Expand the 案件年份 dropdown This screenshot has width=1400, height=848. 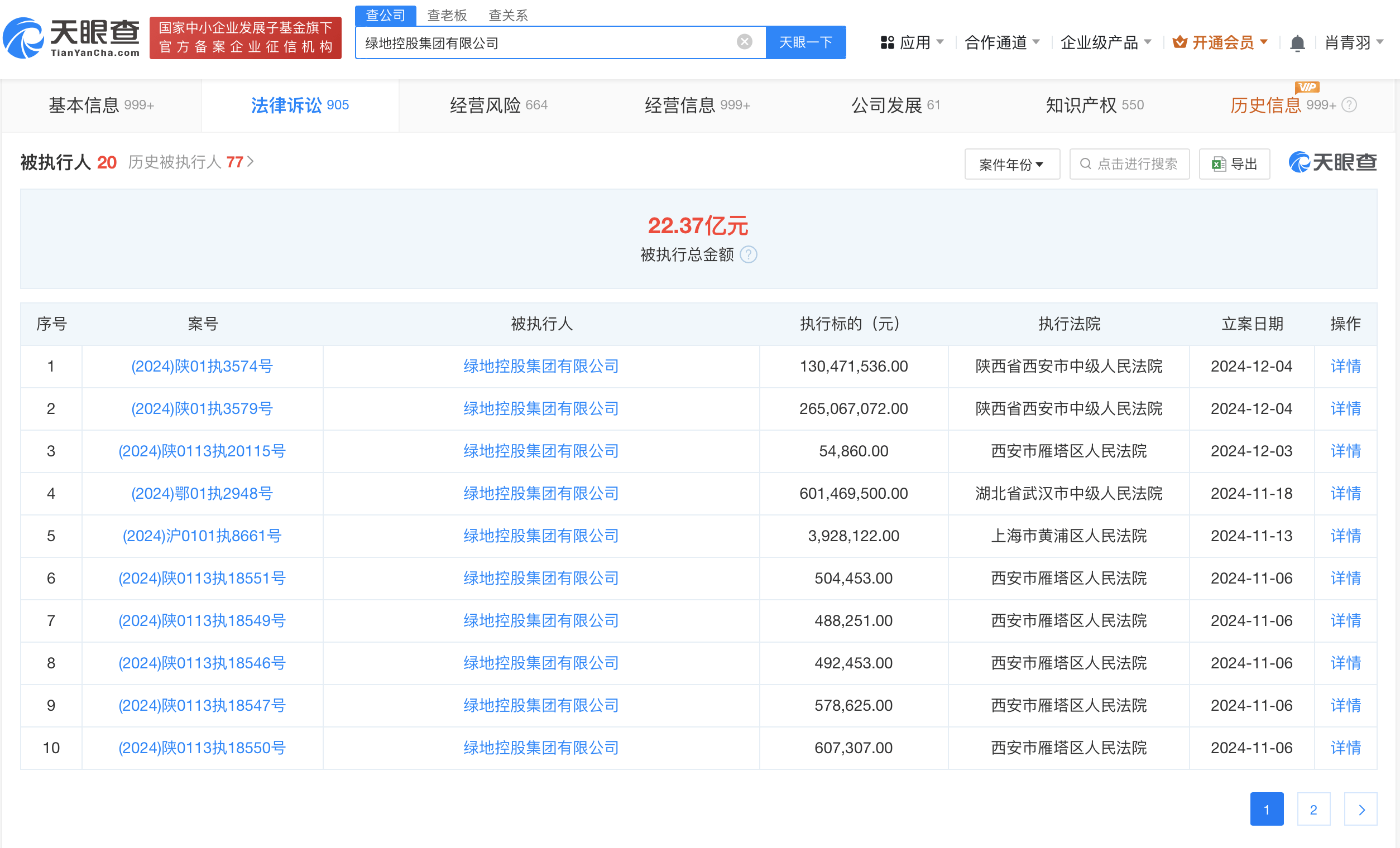point(1011,164)
